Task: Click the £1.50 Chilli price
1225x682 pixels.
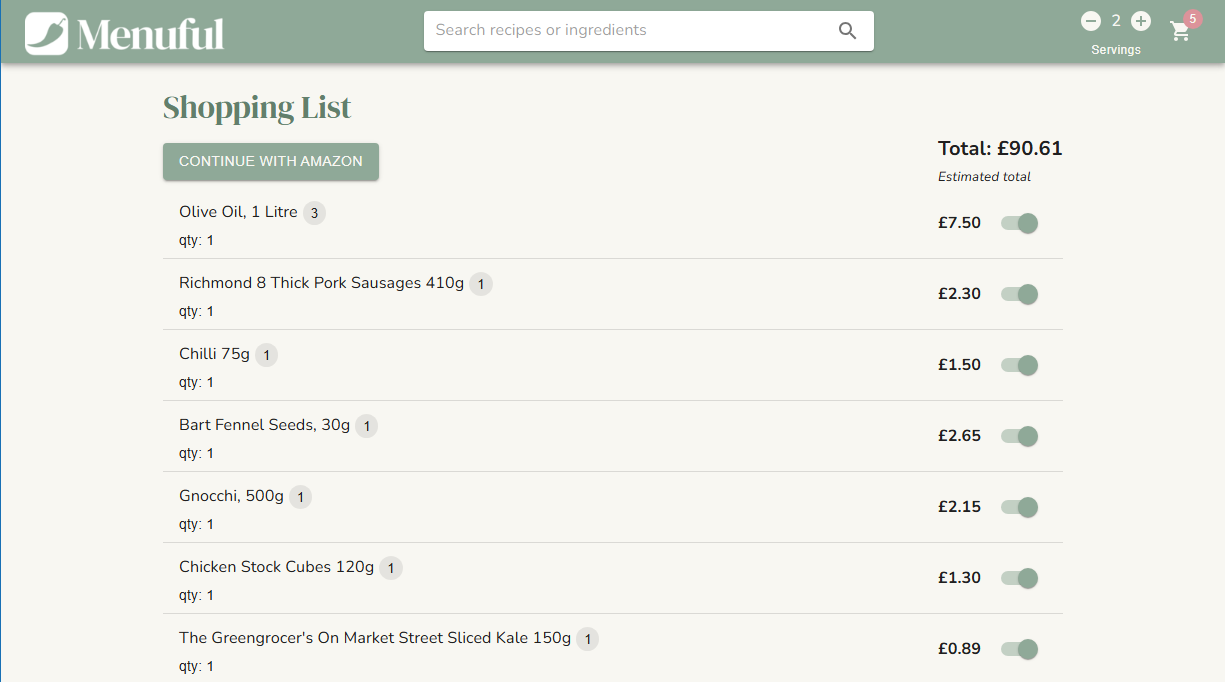Action: click(x=959, y=365)
